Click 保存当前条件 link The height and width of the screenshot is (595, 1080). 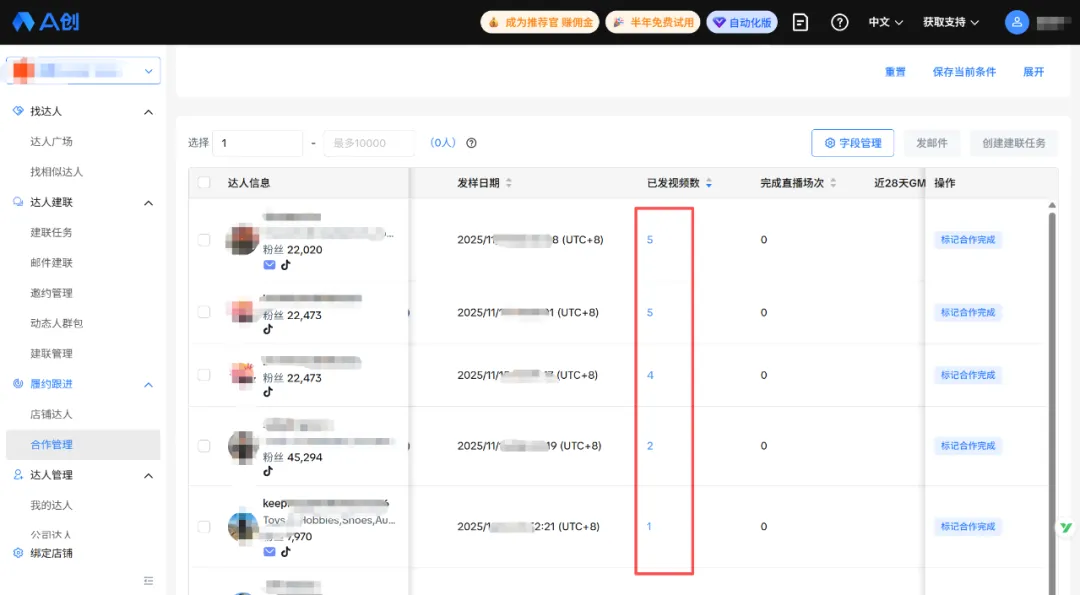(964, 72)
